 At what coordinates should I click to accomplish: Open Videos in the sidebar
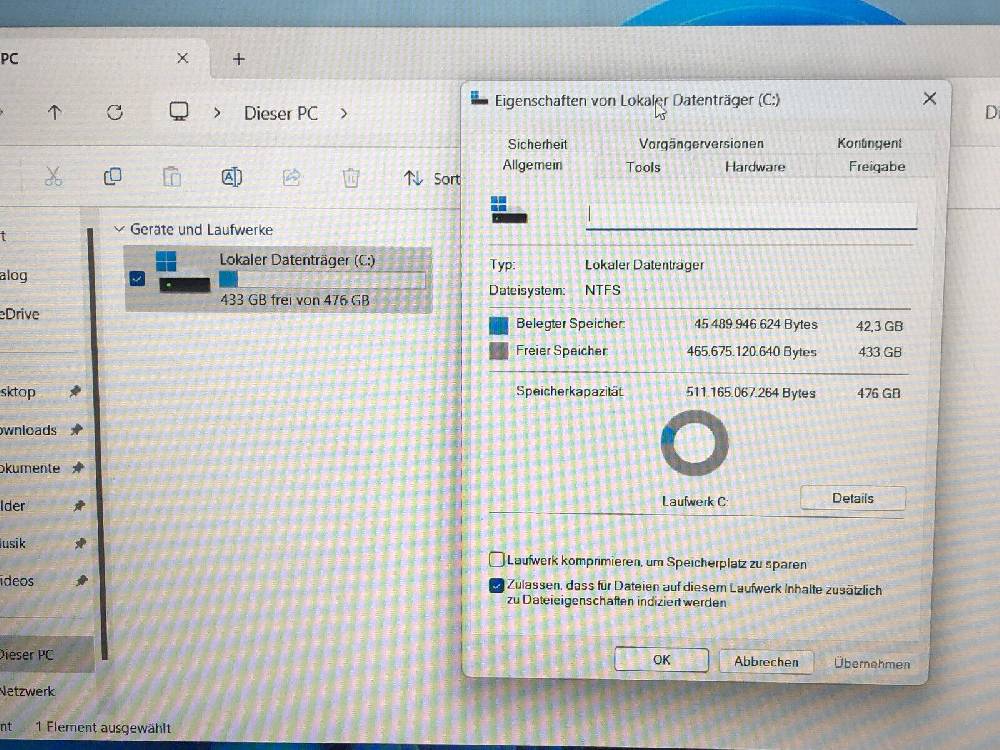[x=17, y=581]
